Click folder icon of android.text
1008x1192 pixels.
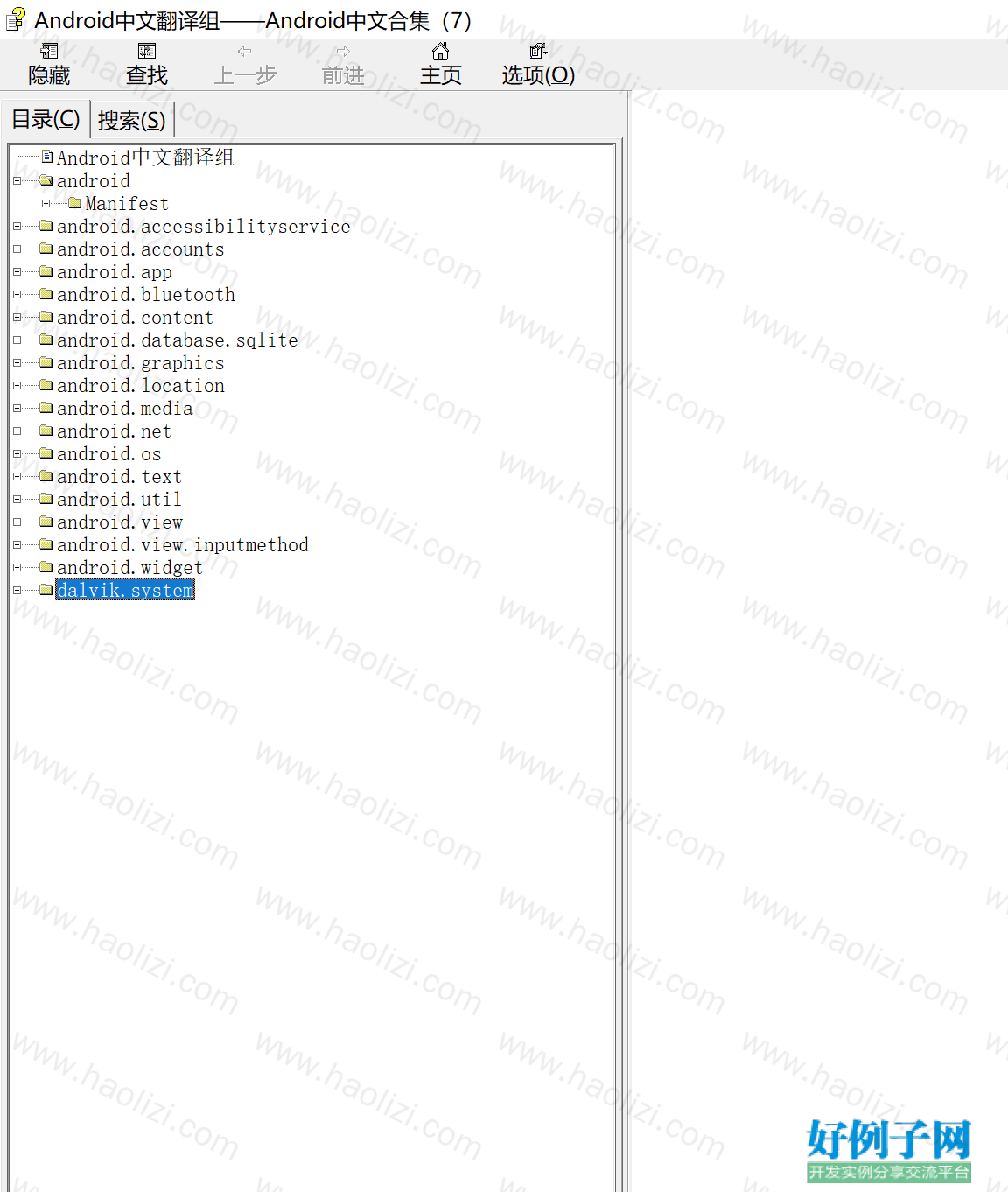coord(46,476)
